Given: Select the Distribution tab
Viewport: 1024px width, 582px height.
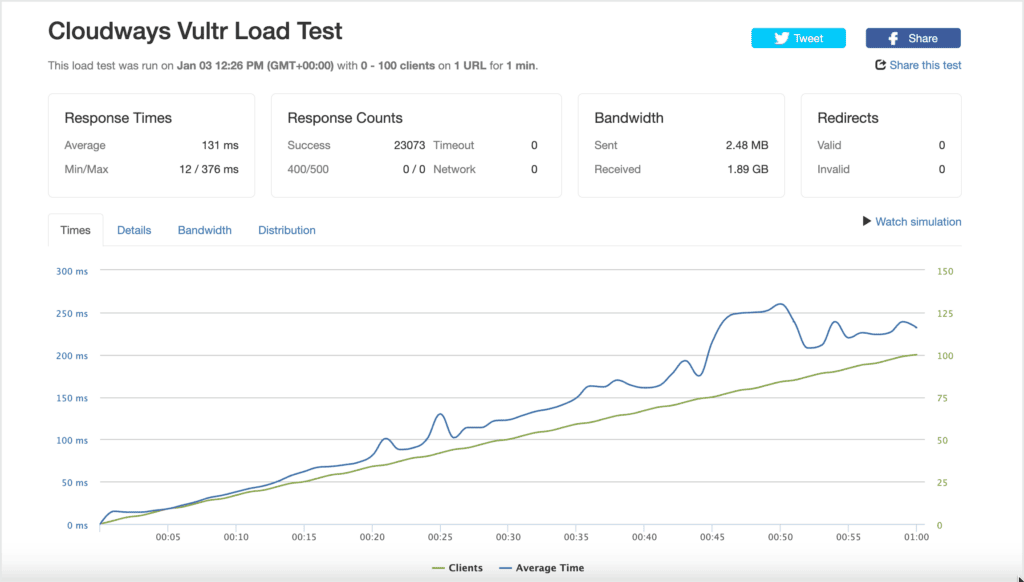Looking at the screenshot, I should pos(287,230).
